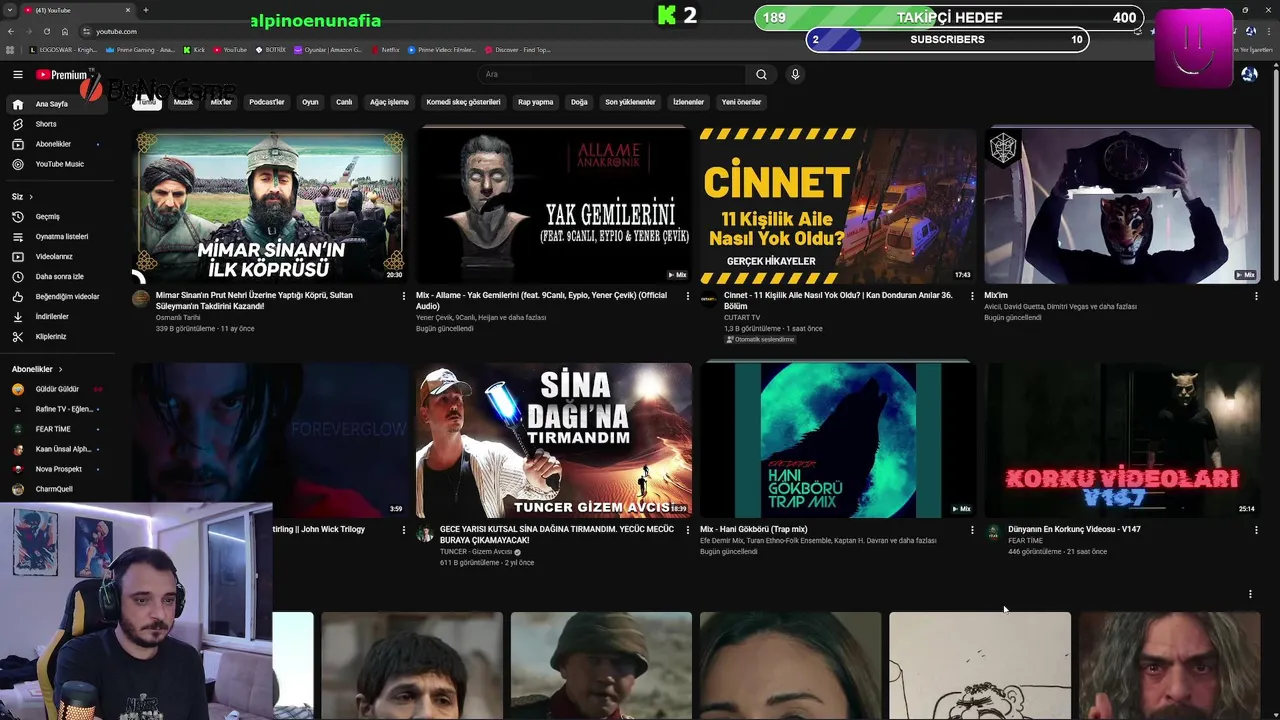Open BOTRIX bookmark in bookmarks bar
Viewport: 1280px width, 720px height.
[271, 50]
